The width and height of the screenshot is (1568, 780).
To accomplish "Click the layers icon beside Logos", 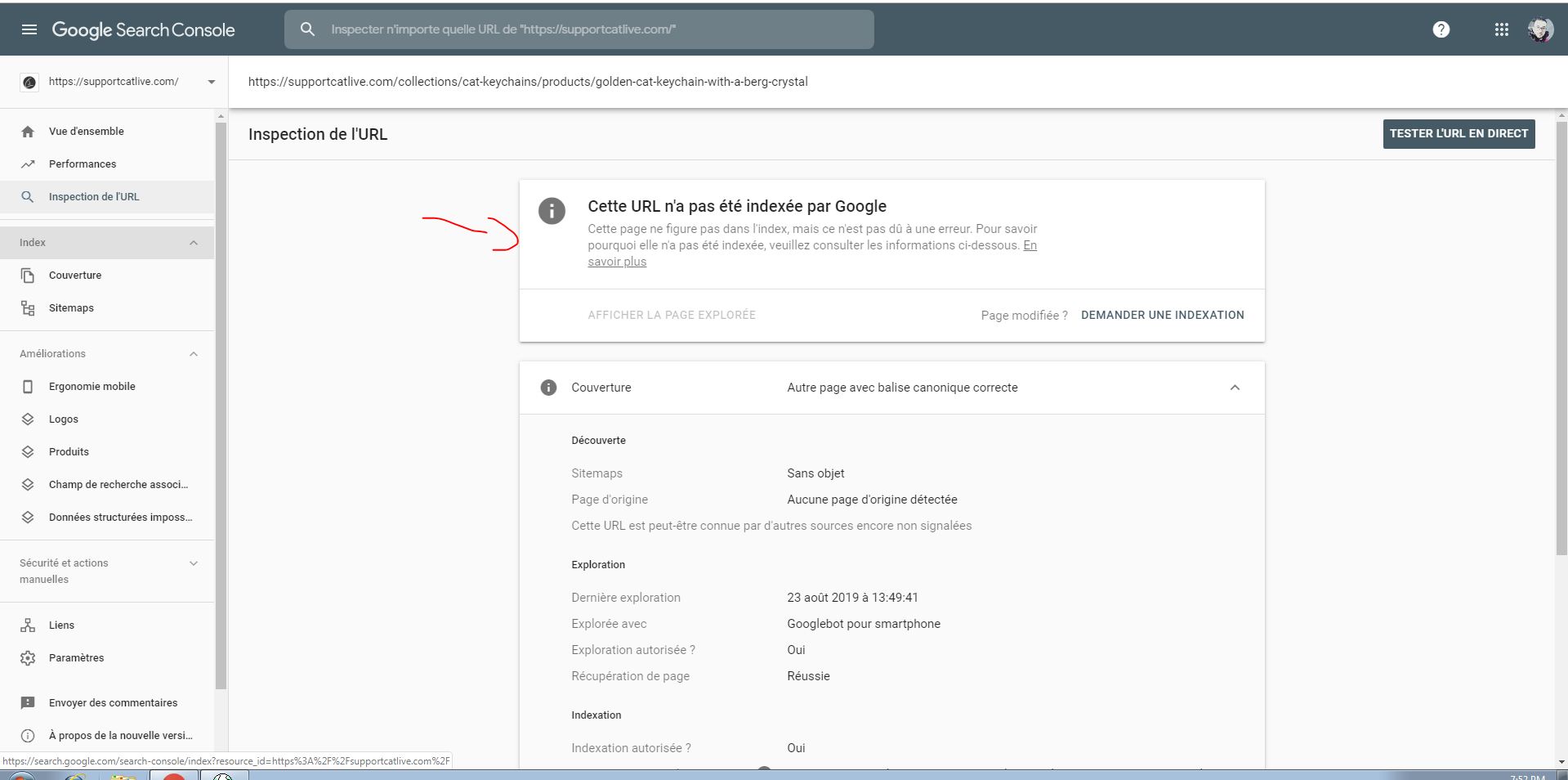I will click(28, 419).
